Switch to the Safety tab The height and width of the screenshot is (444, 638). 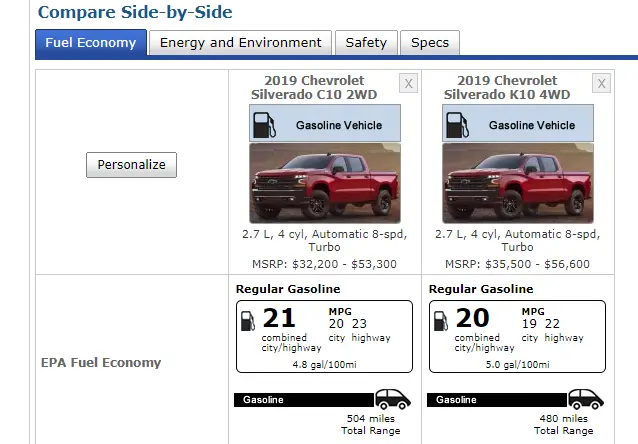(366, 43)
